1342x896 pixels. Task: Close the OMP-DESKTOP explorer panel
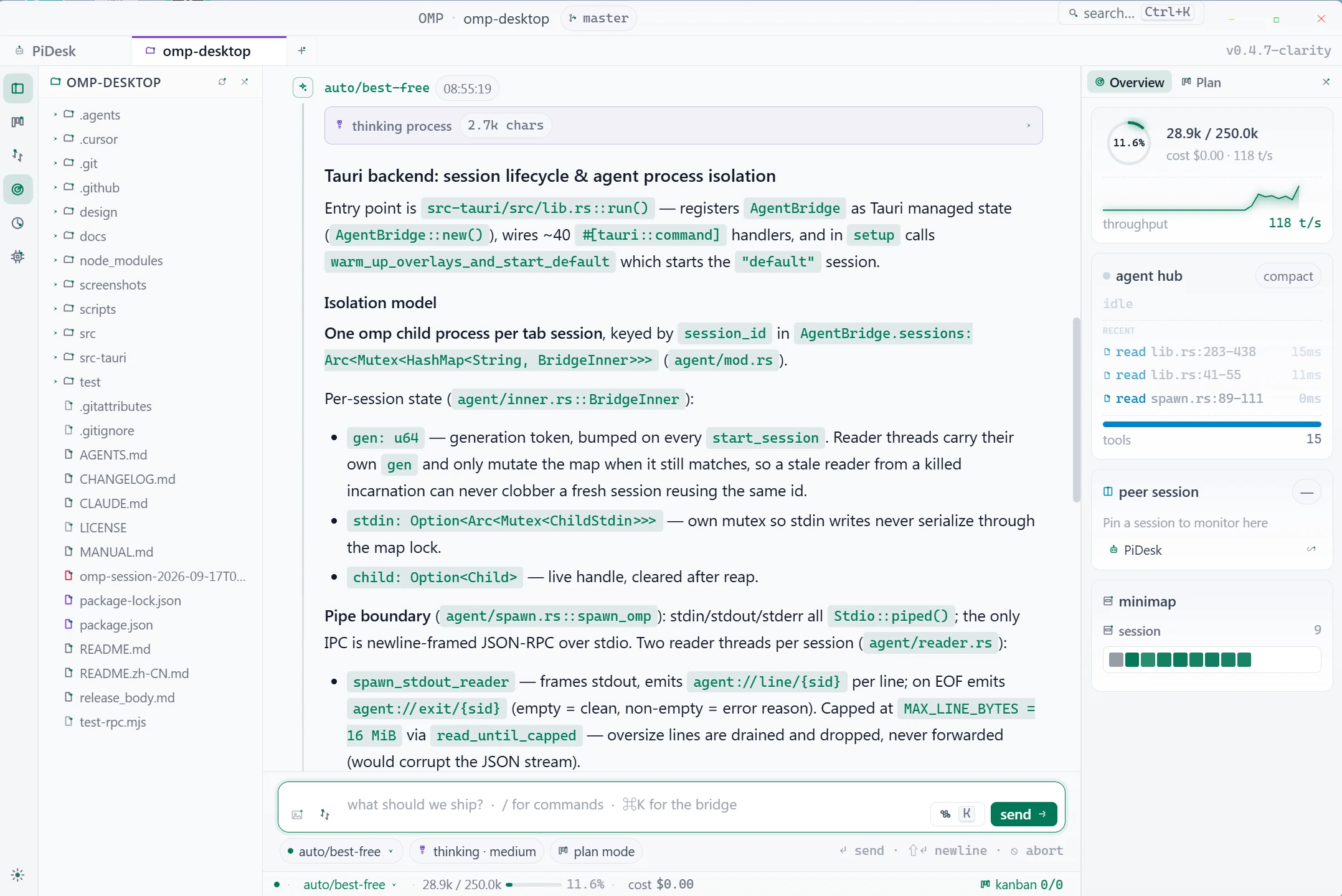point(245,82)
